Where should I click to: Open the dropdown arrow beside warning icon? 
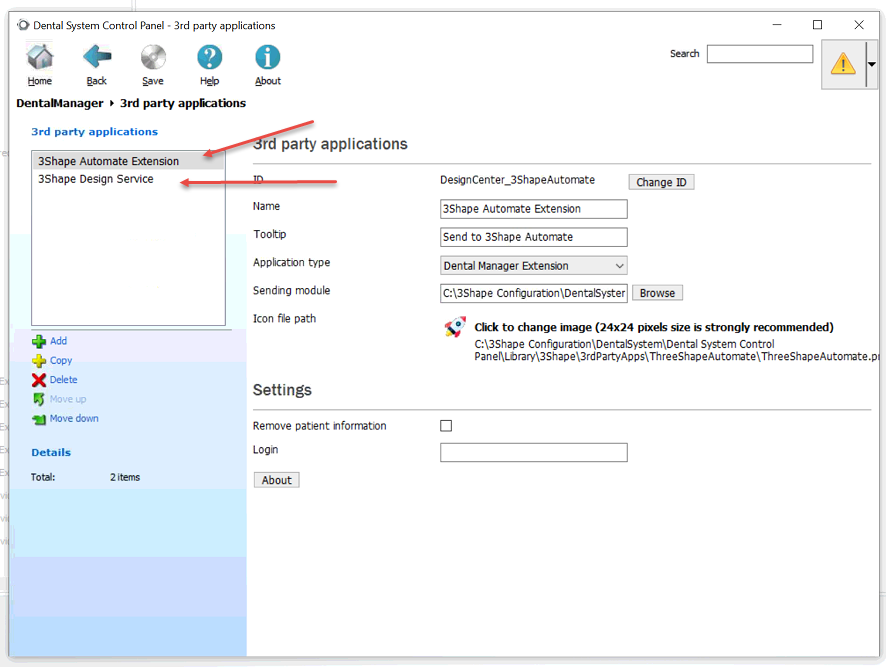[871, 65]
